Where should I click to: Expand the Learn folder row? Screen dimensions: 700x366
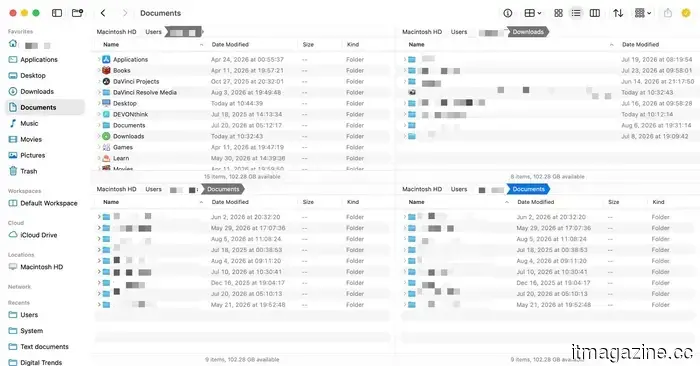point(99,158)
